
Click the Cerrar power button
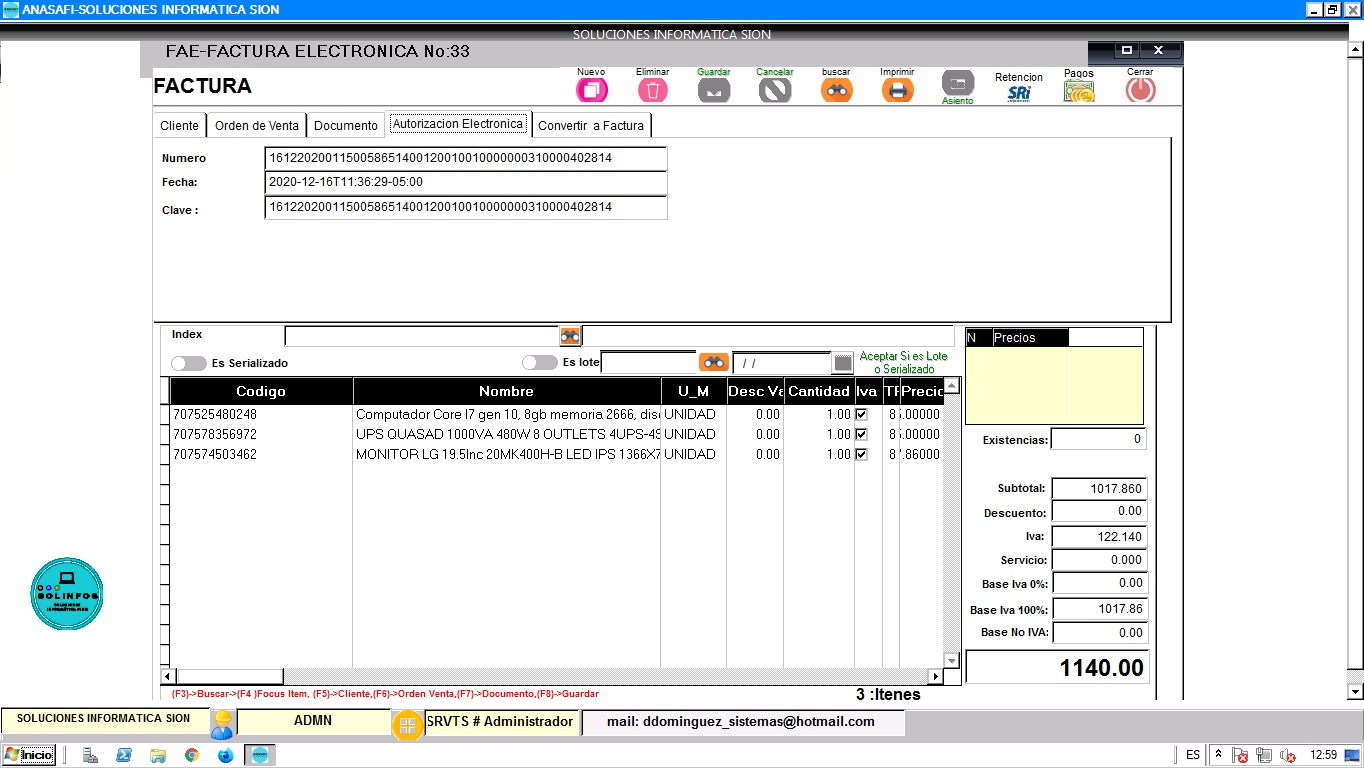(1140, 90)
